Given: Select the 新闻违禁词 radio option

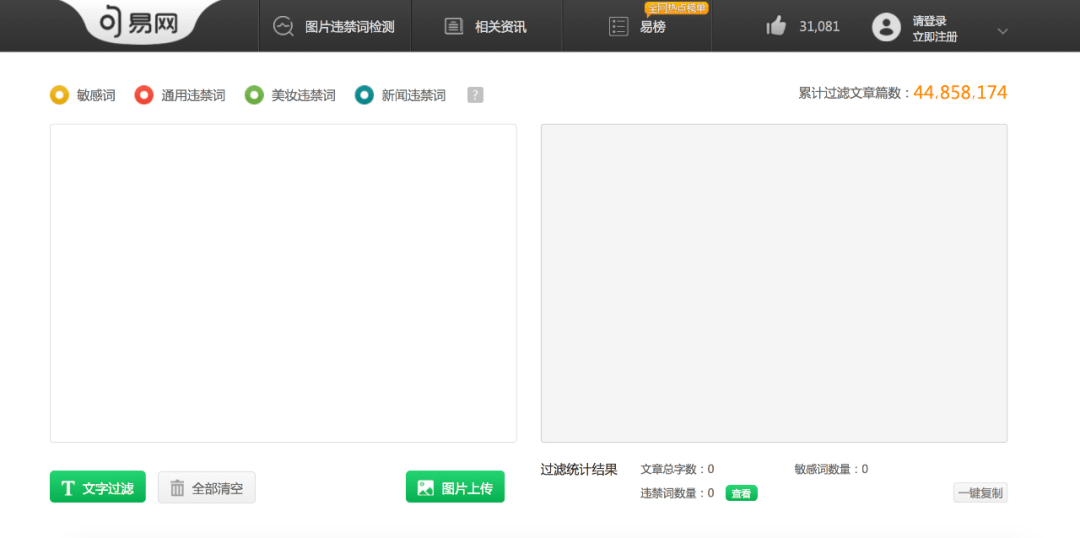Looking at the screenshot, I should tap(364, 95).
